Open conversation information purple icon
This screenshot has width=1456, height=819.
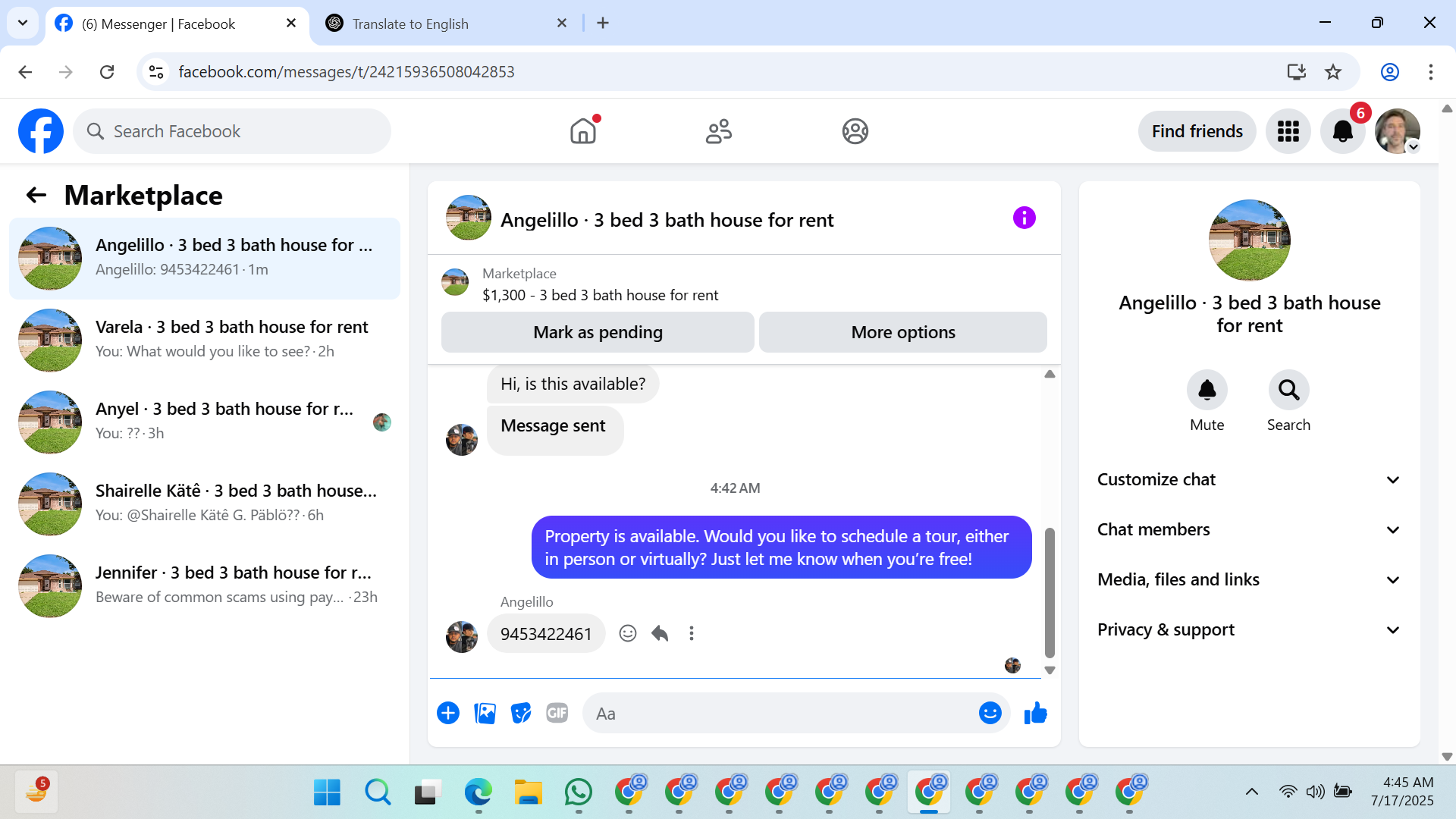(1024, 218)
